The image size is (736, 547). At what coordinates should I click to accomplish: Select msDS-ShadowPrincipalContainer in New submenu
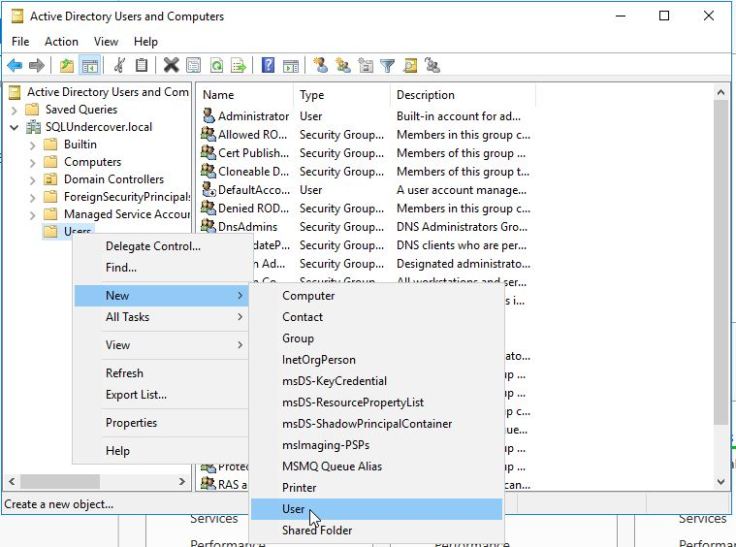pyautogui.click(x=376, y=424)
